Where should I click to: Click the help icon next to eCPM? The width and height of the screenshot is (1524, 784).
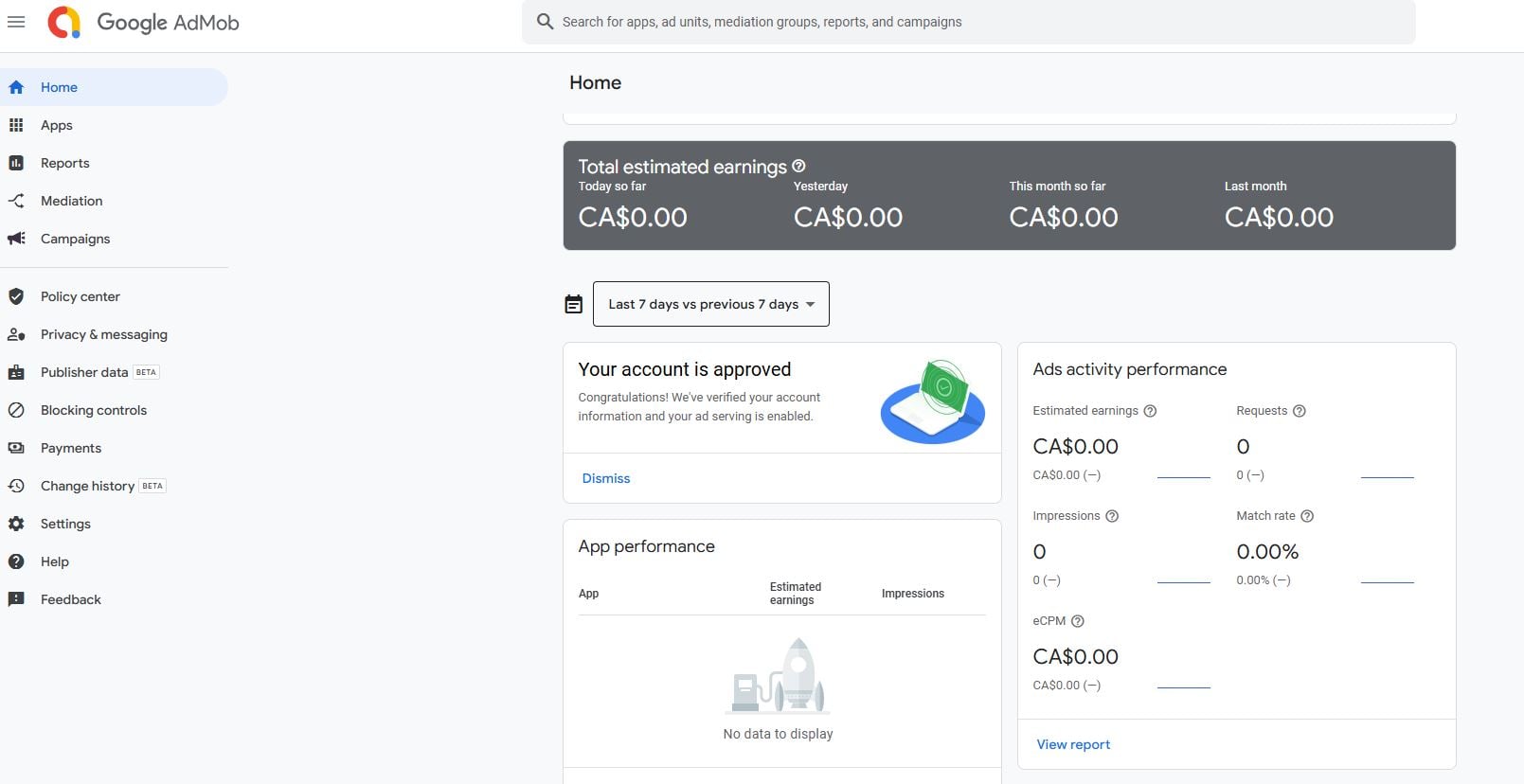coord(1077,621)
